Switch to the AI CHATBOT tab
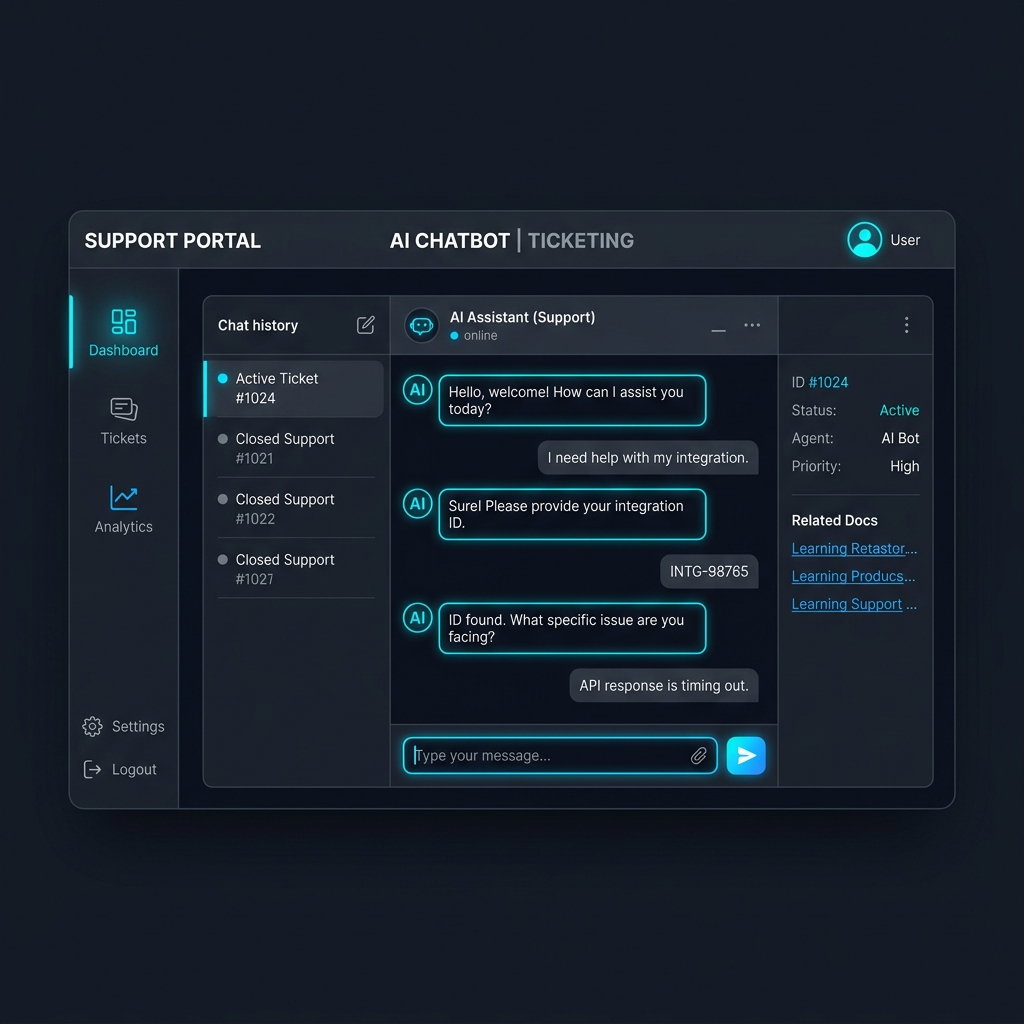The image size is (1024, 1024). tap(449, 240)
